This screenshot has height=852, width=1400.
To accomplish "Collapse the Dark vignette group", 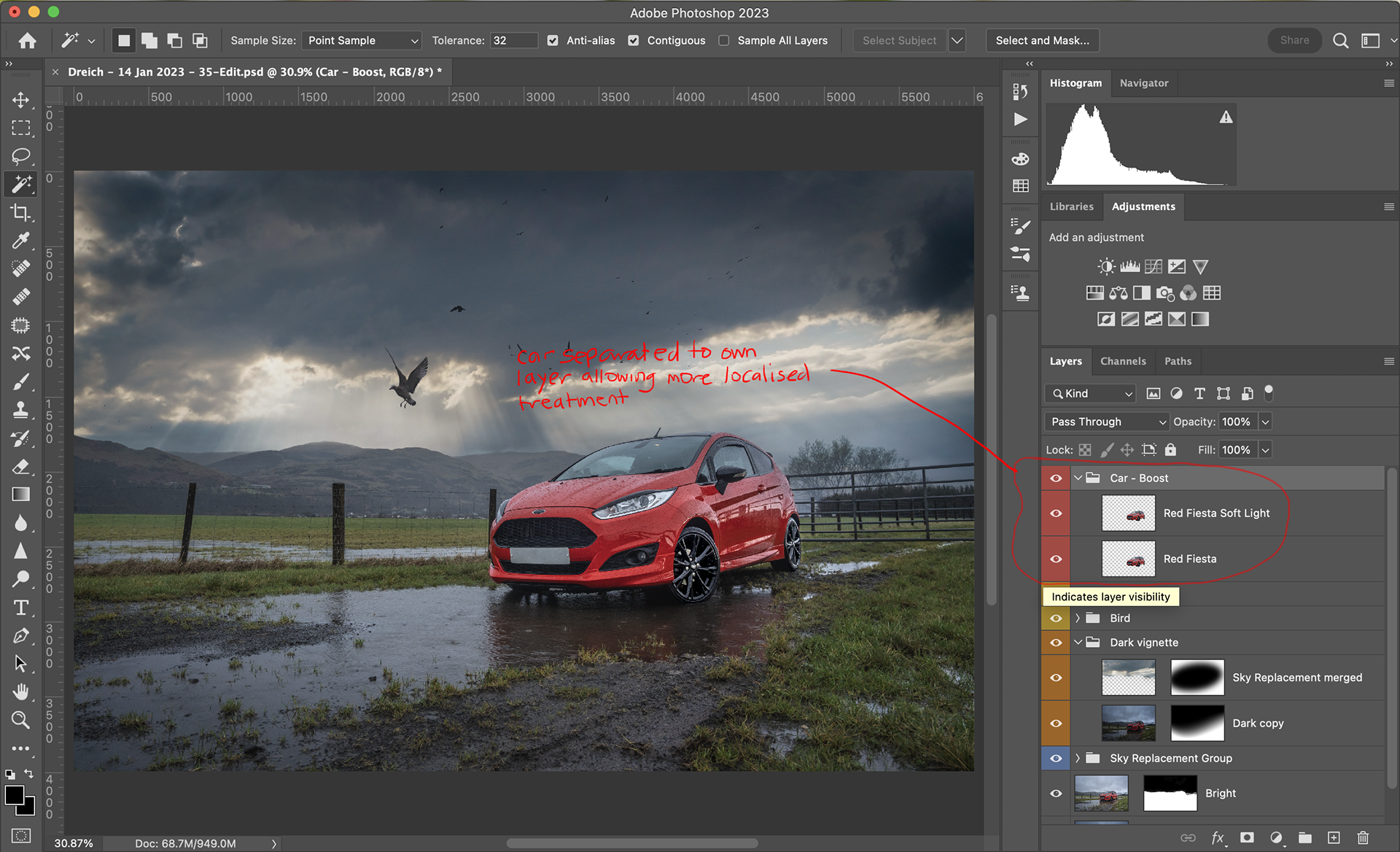I will pyautogui.click(x=1078, y=643).
